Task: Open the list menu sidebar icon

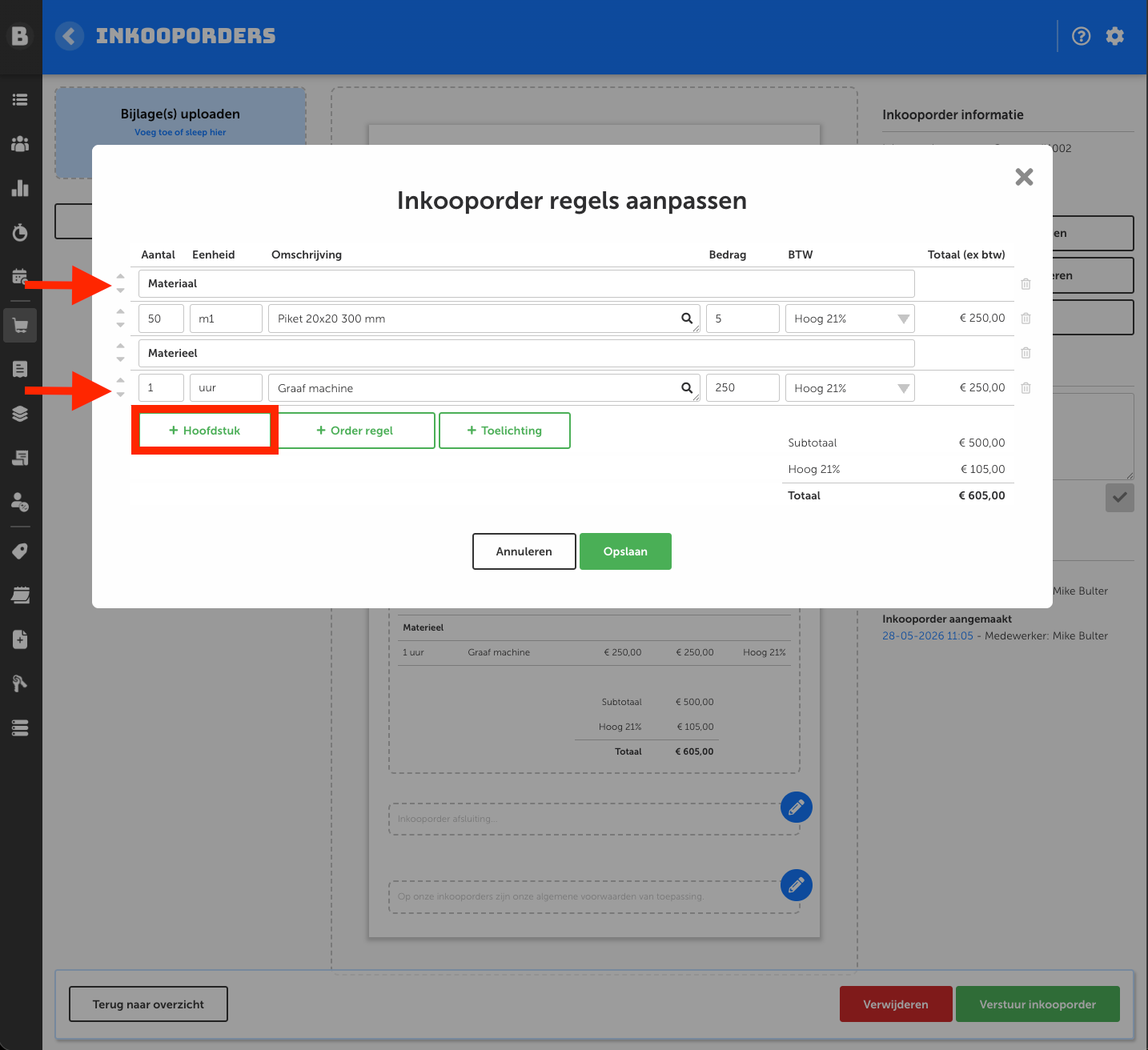Action: coord(20,100)
